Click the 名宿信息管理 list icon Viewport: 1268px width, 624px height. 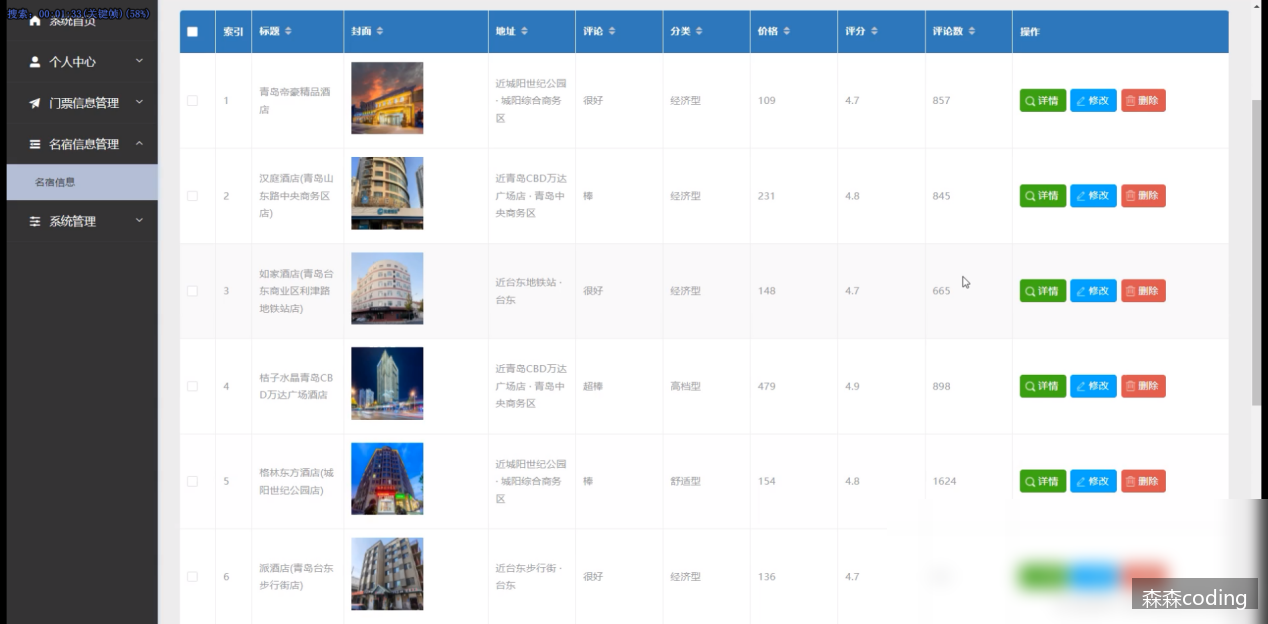pyautogui.click(x=36, y=144)
